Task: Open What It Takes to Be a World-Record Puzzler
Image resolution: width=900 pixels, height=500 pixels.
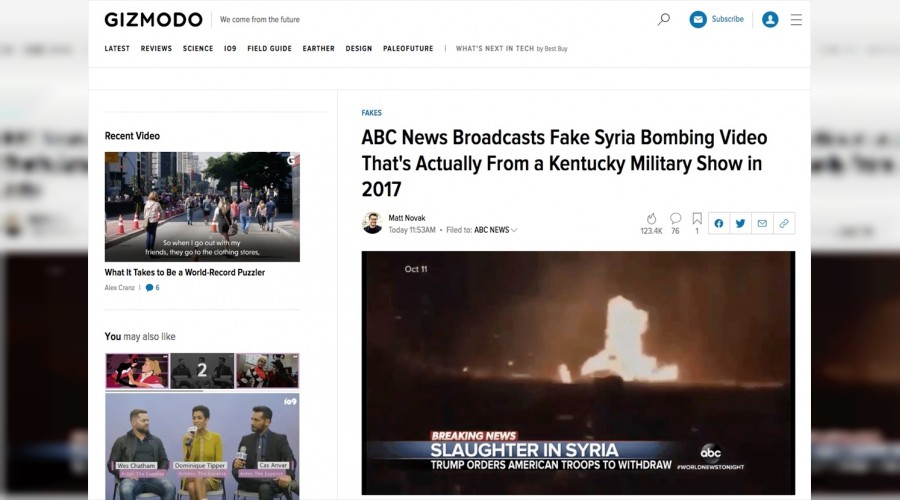Action: [185, 273]
